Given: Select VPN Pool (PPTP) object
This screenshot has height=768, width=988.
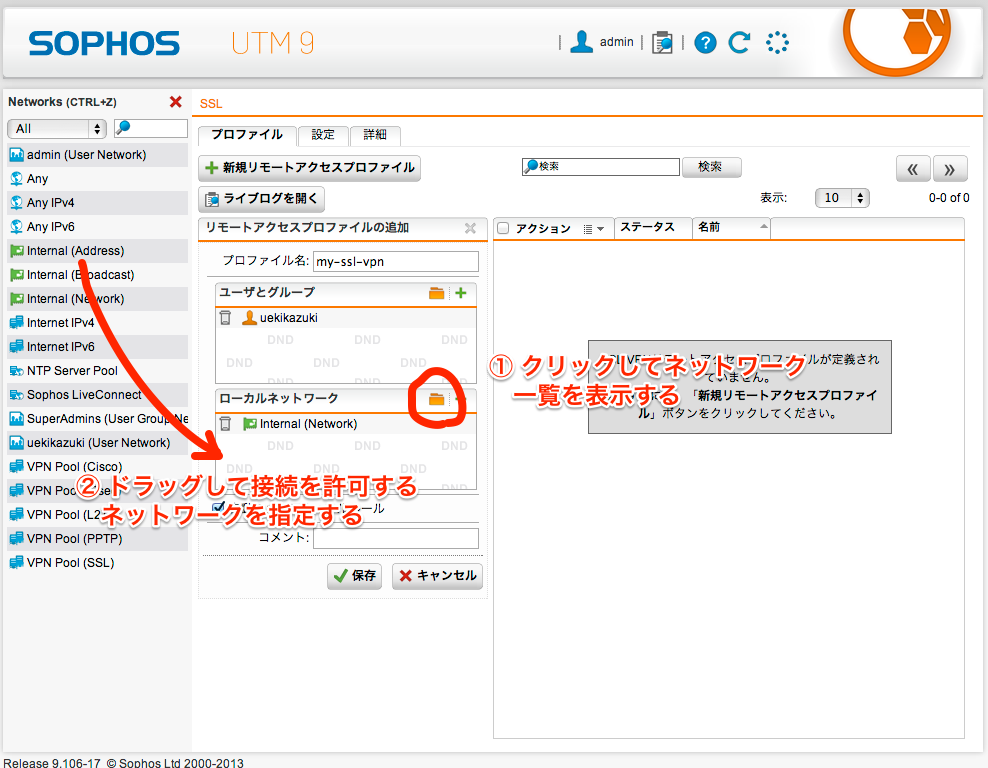Looking at the screenshot, I should (x=98, y=539).
